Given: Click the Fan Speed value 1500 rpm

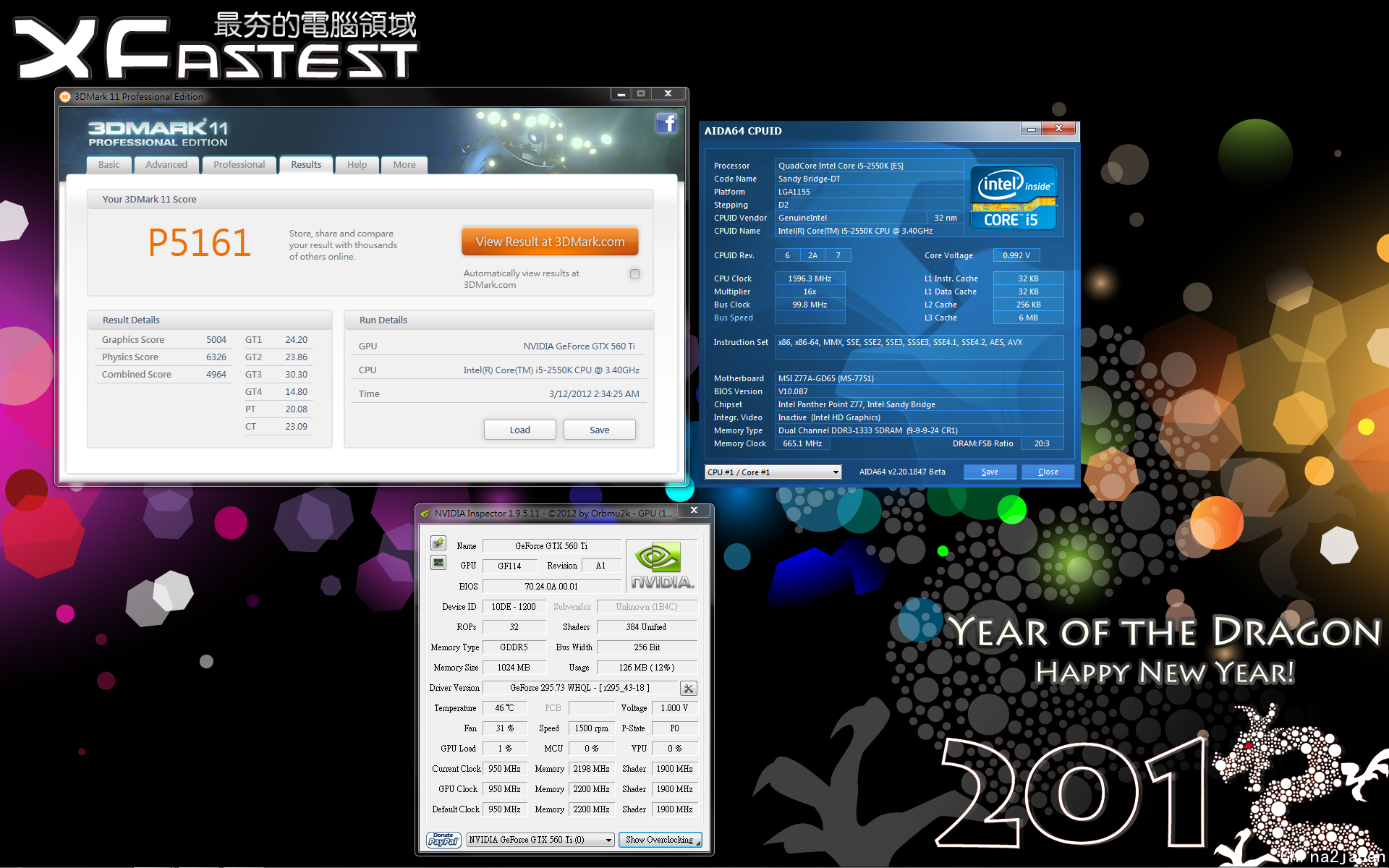Looking at the screenshot, I should pyautogui.click(x=592, y=728).
